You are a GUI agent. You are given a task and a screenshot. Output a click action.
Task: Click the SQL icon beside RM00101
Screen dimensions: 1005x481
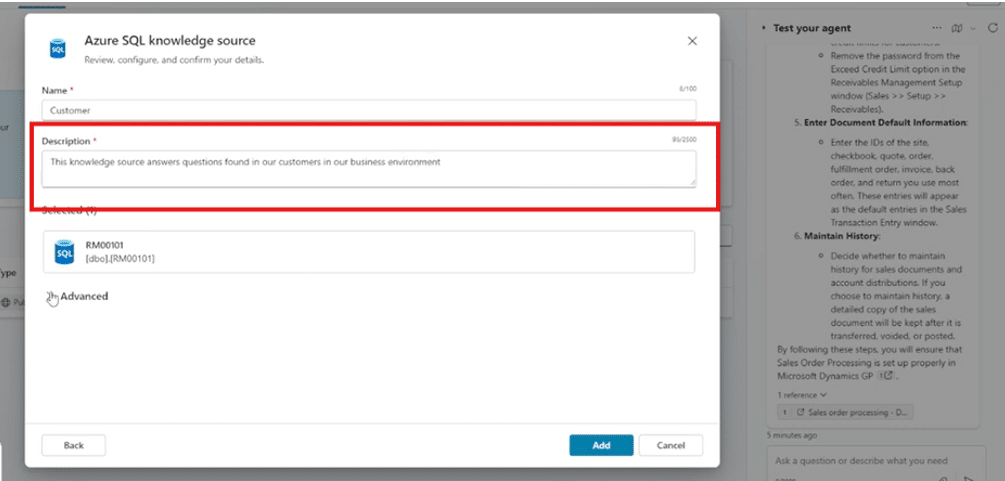65,252
